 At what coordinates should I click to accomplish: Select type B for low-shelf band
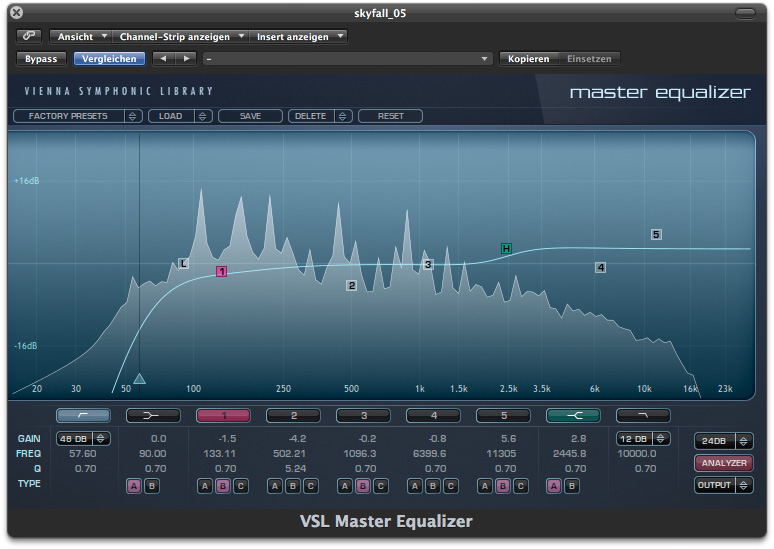[x=152, y=486]
